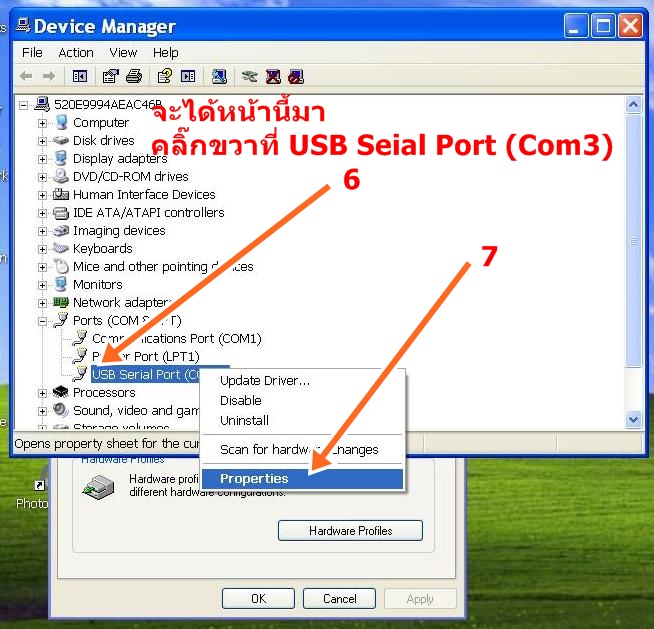Choose Properties from context menu

click(x=303, y=478)
